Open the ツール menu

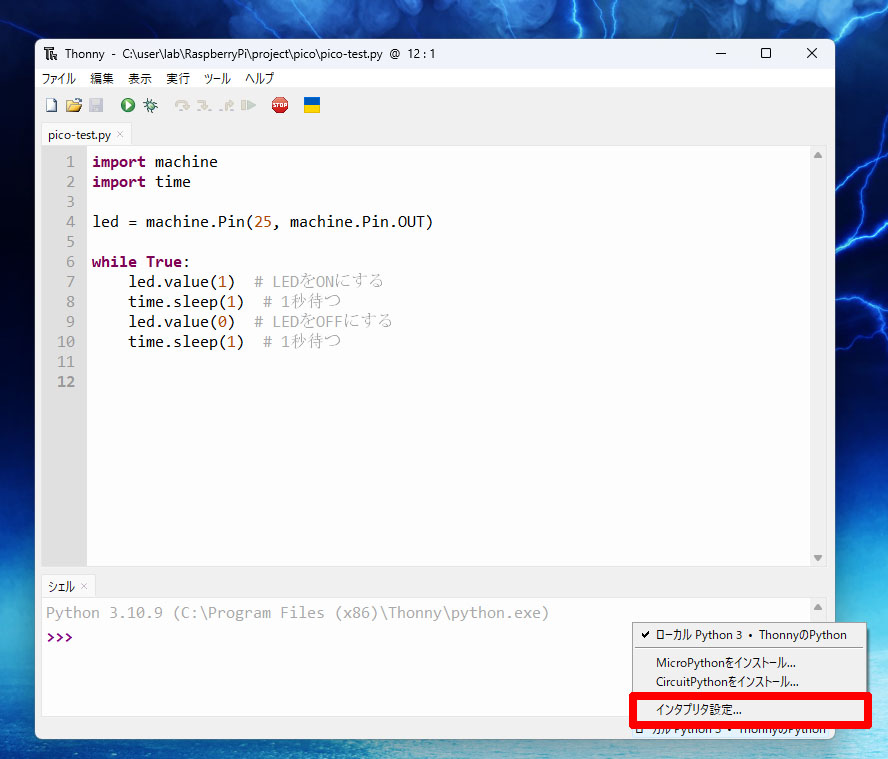[217, 79]
